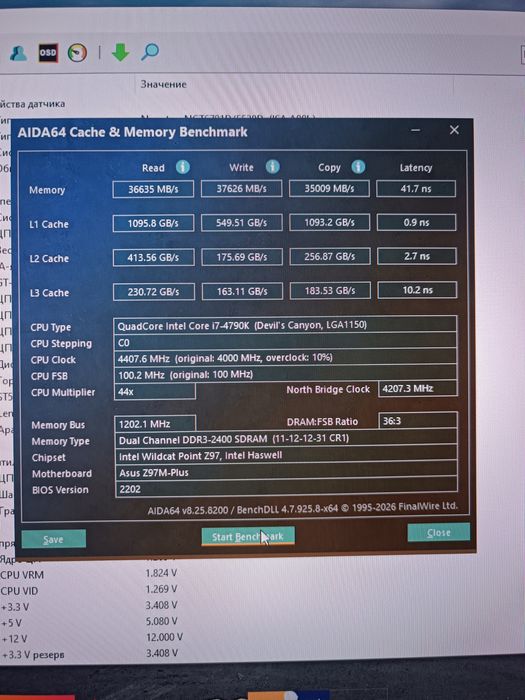
Task: Click the Write info icon
Action: click(x=272, y=167)
